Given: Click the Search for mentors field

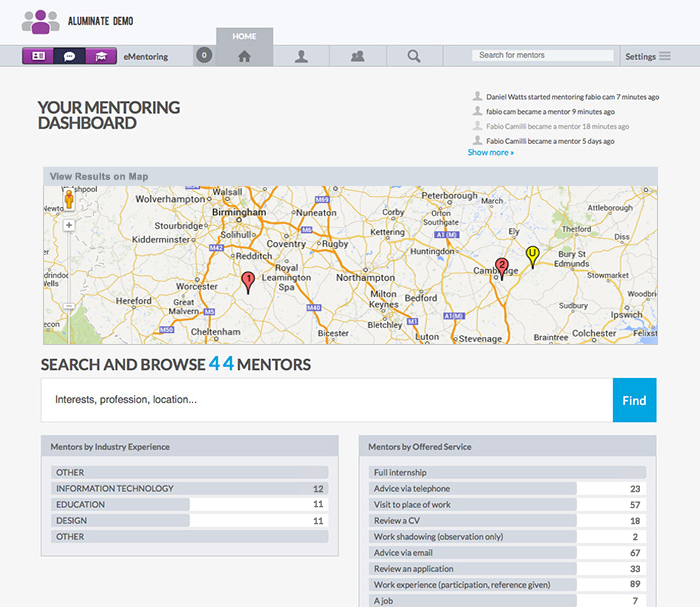Looking at the screenshot, I should [x=543, y=56].
